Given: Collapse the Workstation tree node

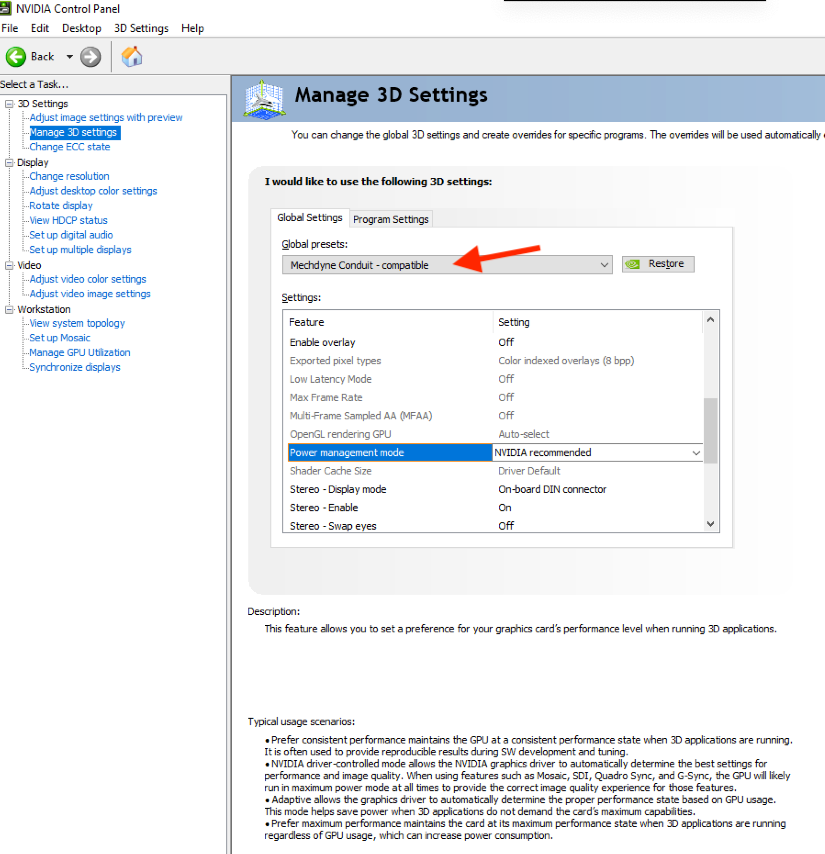Looking at the screenshot, I should [9, 310].
